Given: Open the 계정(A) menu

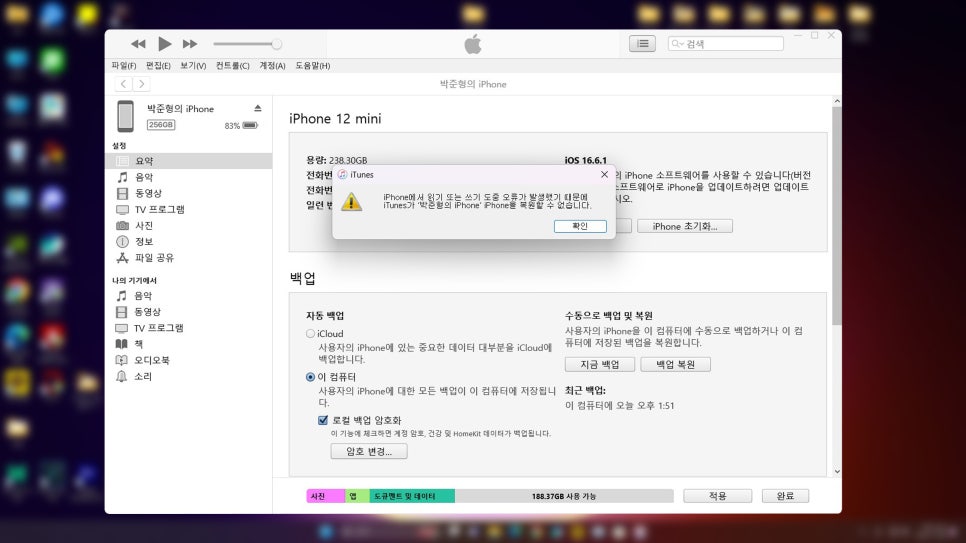Looking at the screenshot, I should tap(272, 65).
